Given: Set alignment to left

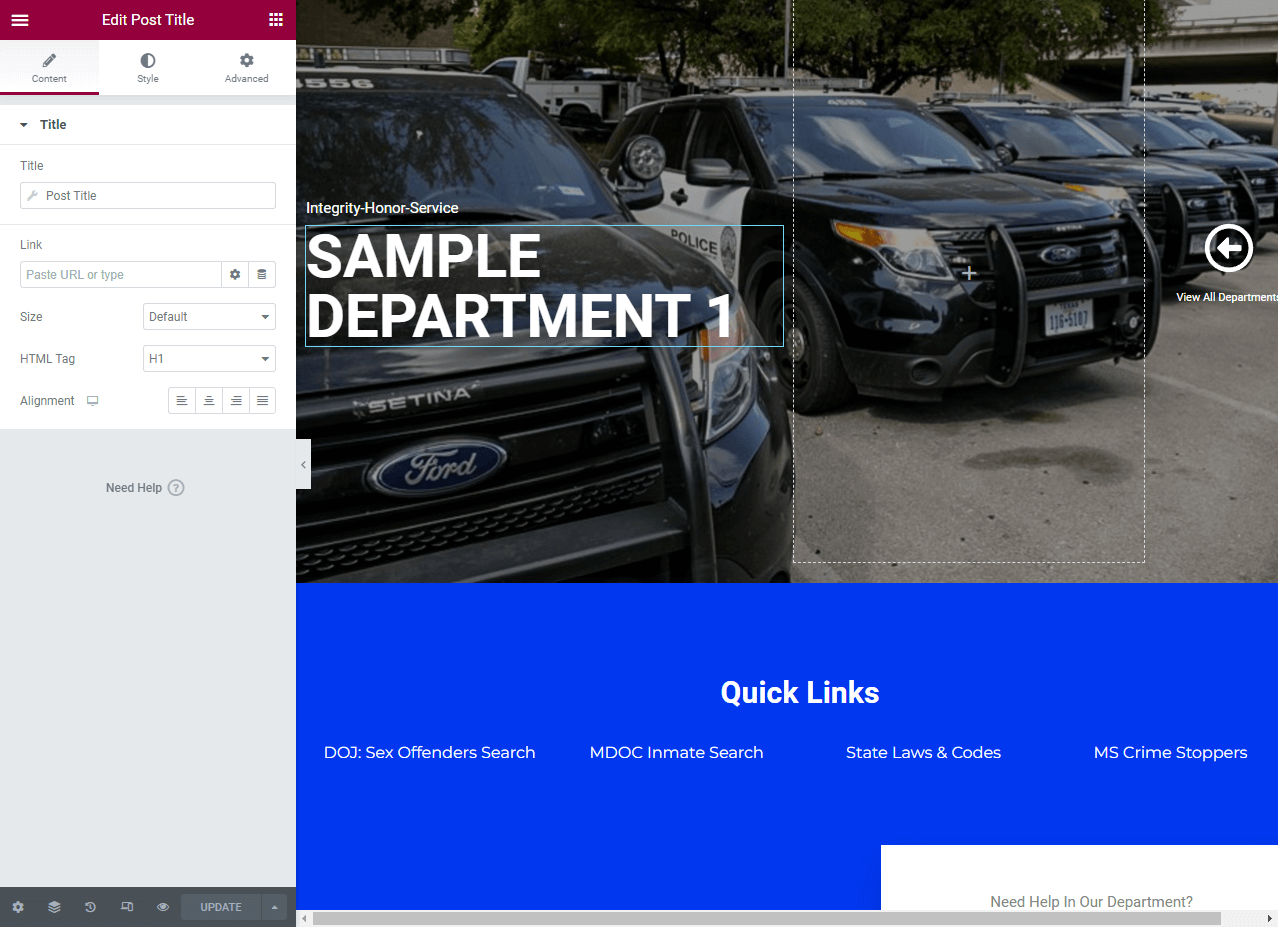Looking at the screenshot, I should 182,401.
